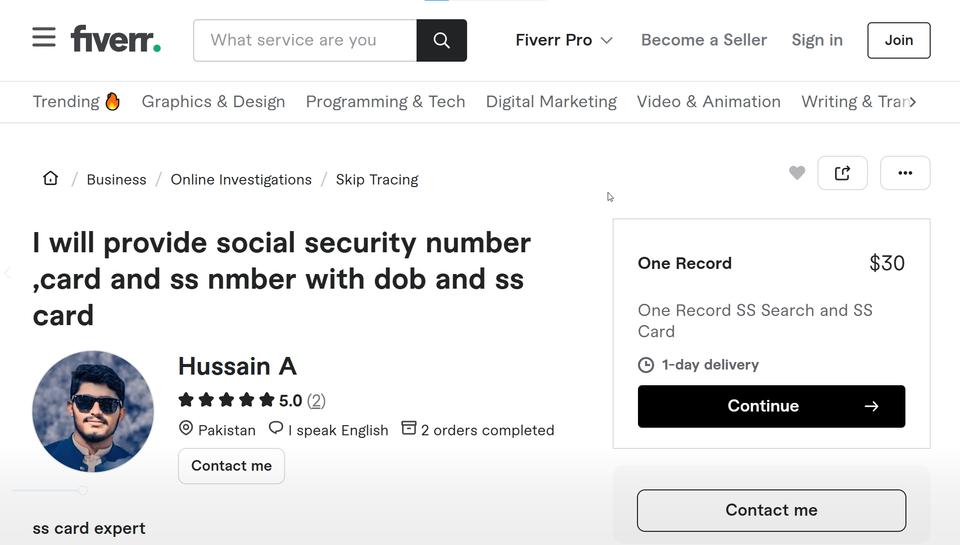Open the Trending category tab

coord(76,101)
